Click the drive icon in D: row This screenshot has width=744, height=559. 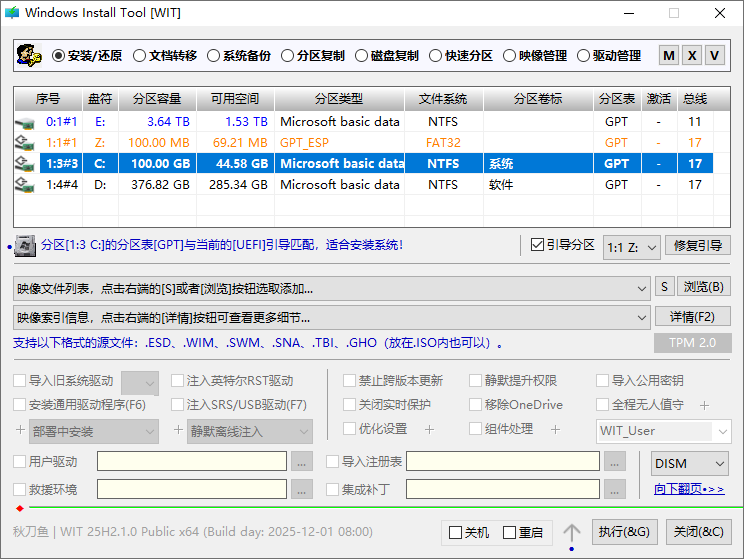pos(25,185)
